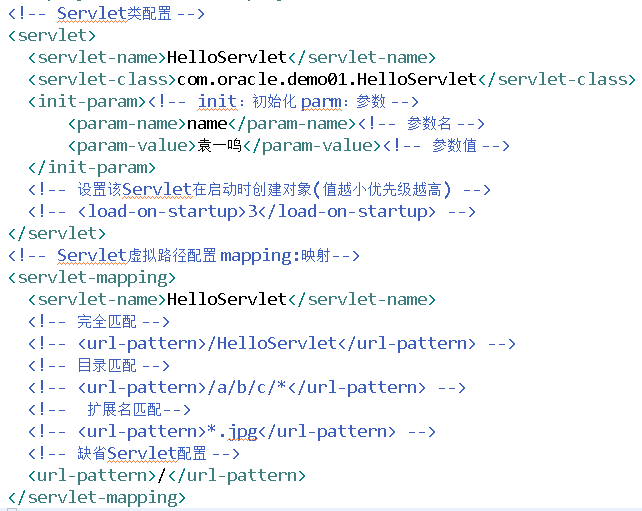Click the 扩展名匹配 comment
Image resolution: width=642 pixels, height=511 pixels.
(109, 409)
